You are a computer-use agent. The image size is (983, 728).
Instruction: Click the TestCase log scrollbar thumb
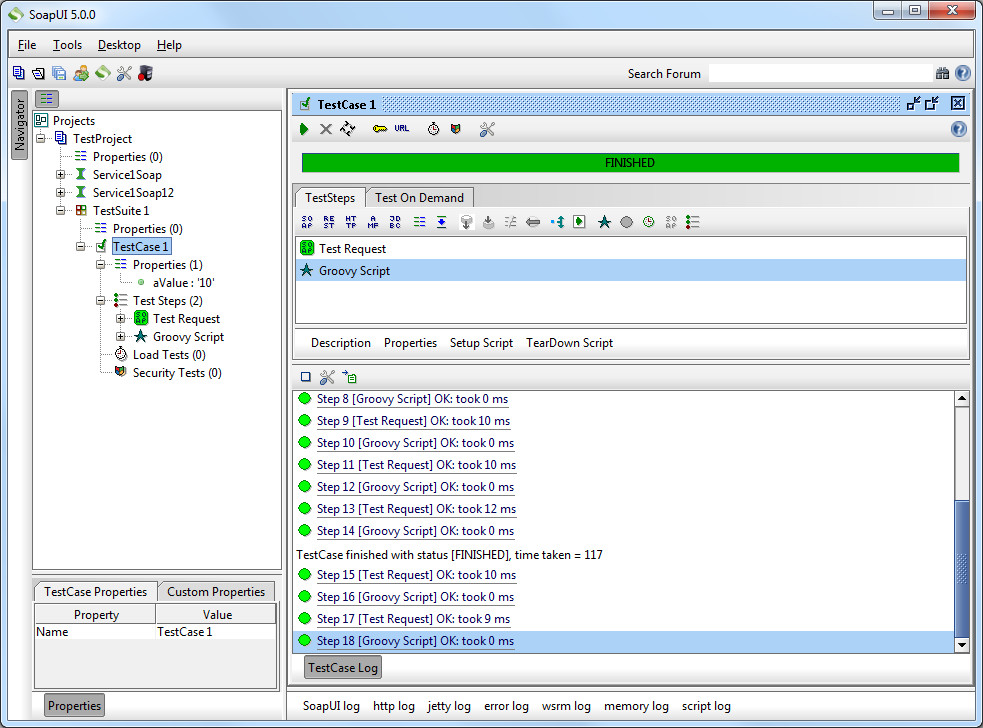[962, 569]
